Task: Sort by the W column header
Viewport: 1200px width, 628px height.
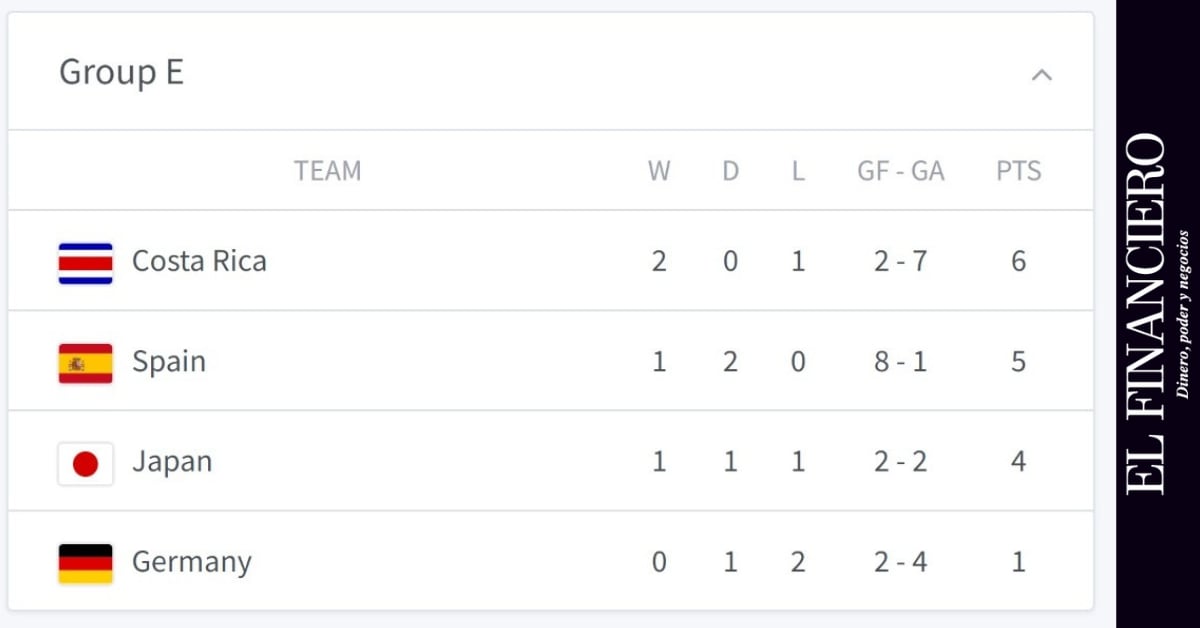Action: coord(659,171)
